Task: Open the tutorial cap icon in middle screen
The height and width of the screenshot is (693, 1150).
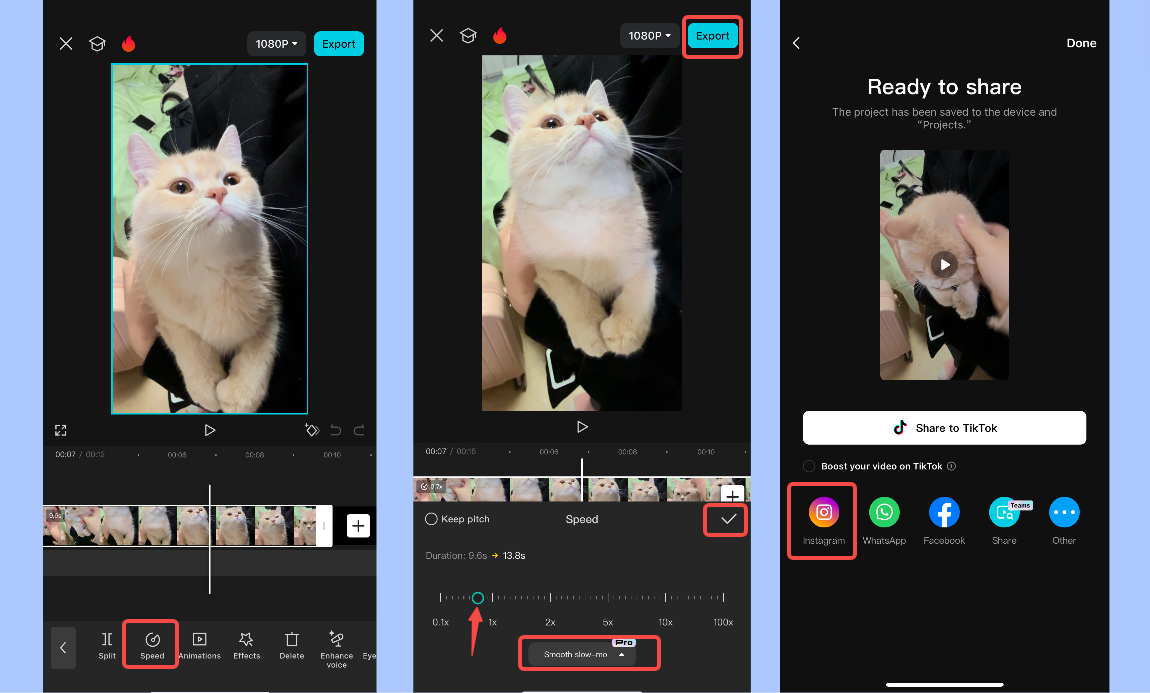Action: point(468,35)
